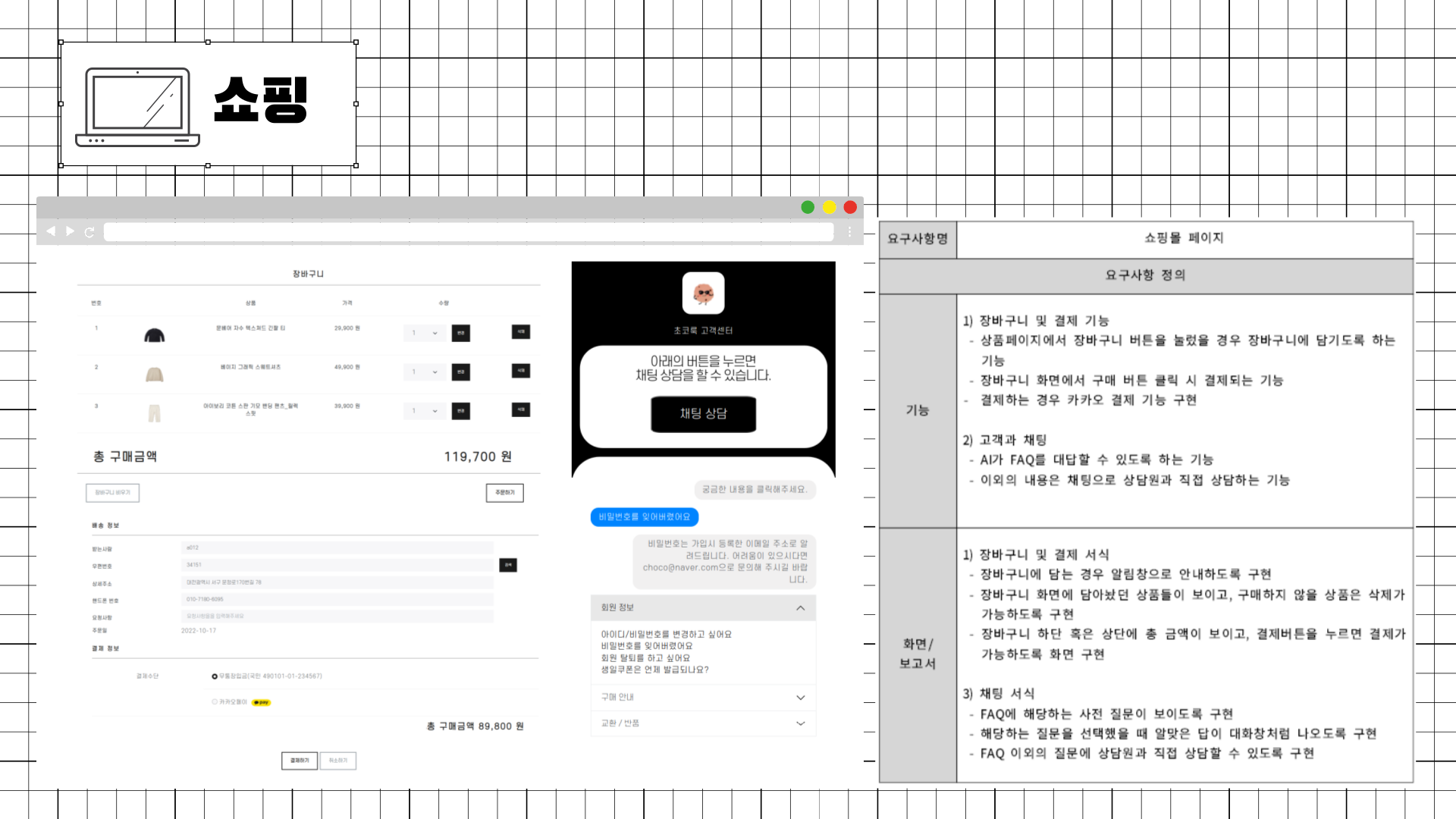Click the 요청사항 input field
The width and height of the screenshot is (1456, 819).
[x=337, y=617]
